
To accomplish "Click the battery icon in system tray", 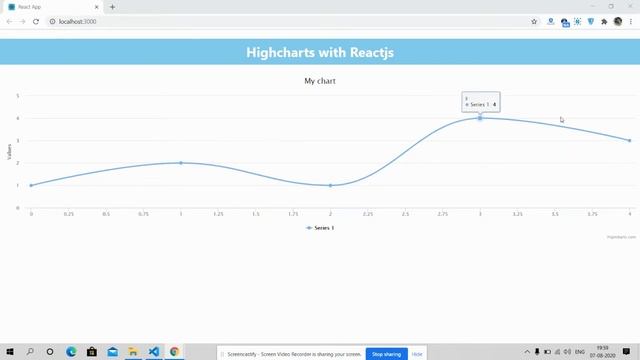I will 547,351.
